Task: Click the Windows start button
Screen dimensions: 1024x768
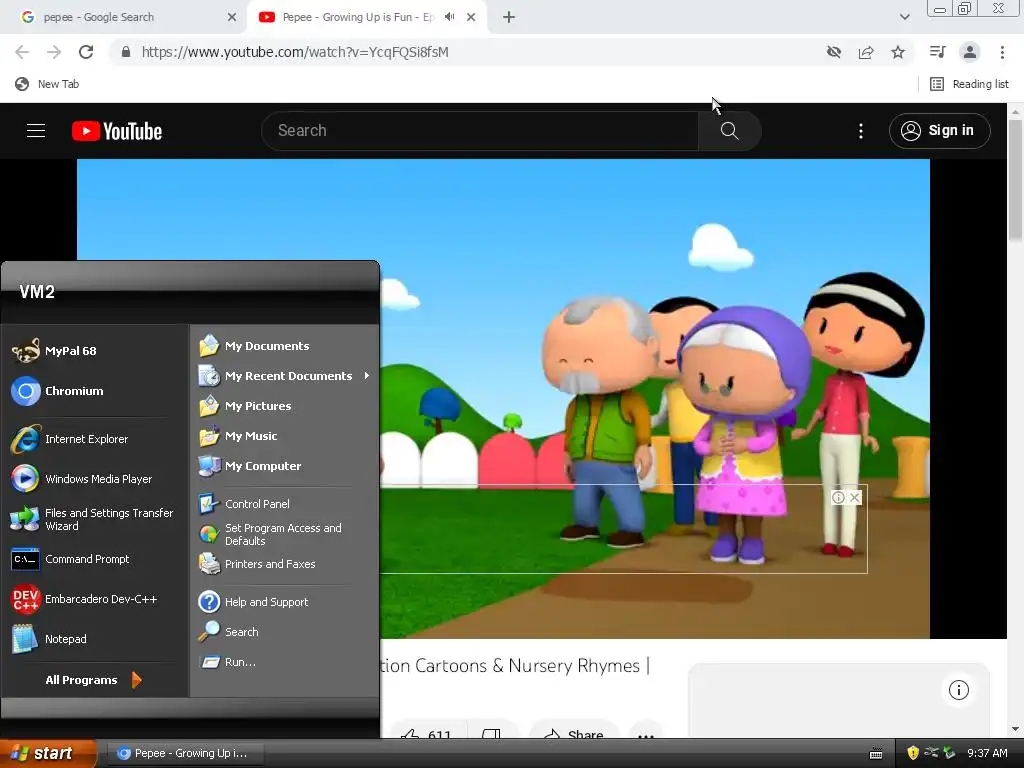Action: 48,753
